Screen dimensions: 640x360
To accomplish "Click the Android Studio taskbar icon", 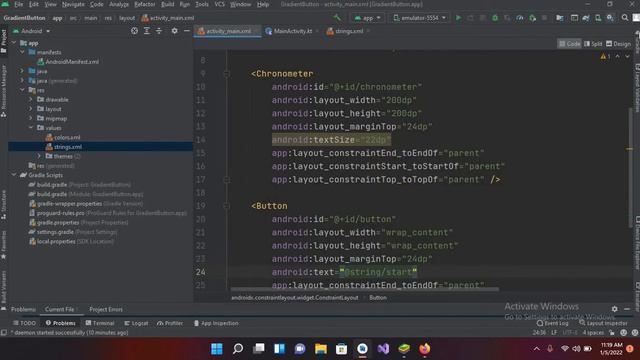I will (362, 349).
